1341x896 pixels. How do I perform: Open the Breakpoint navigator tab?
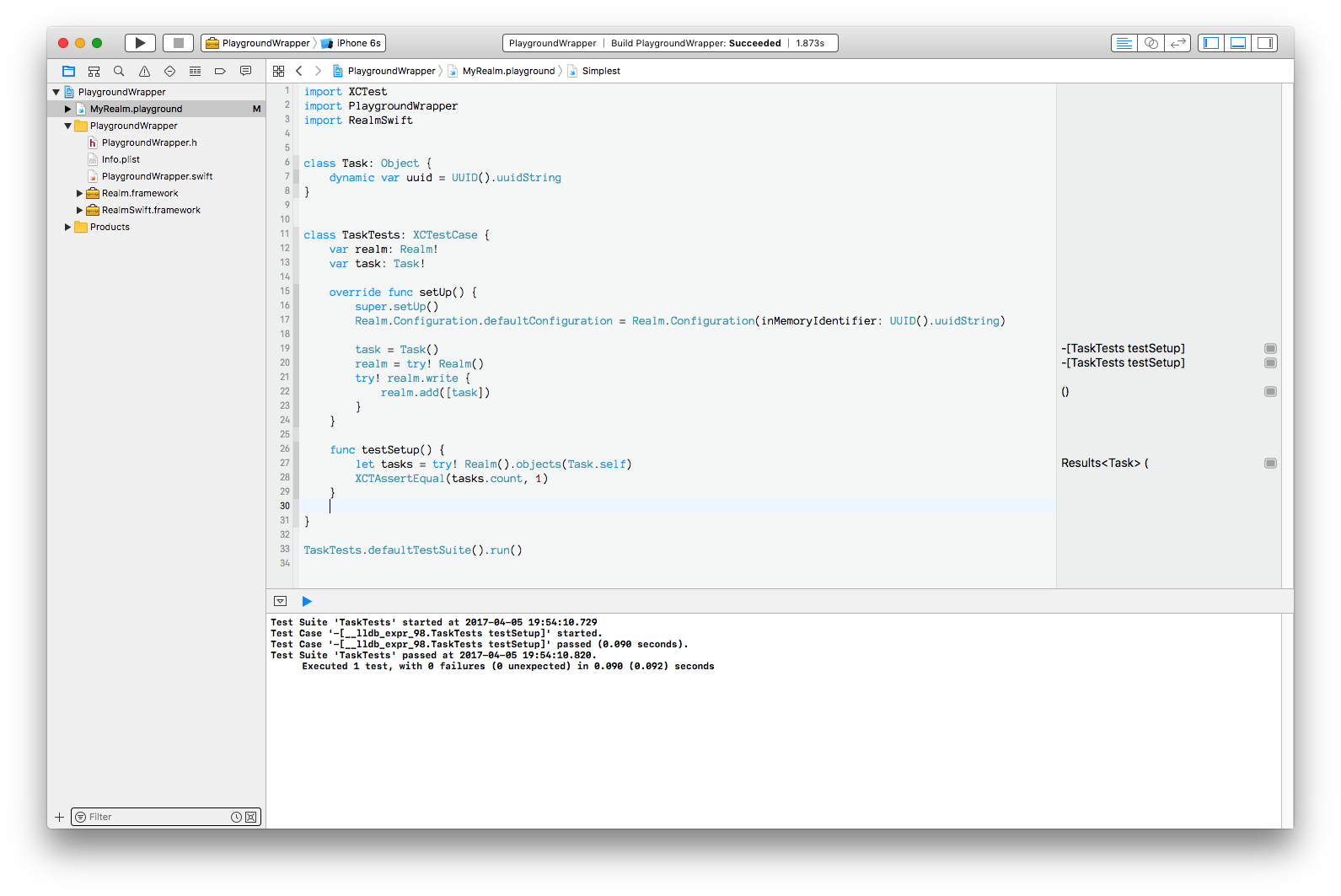[220, 71]
